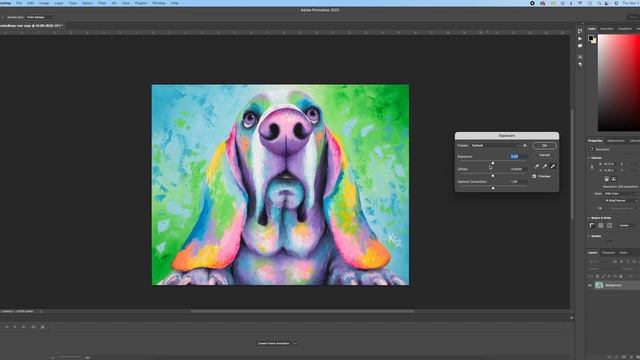Switch to the Paths tab
The image size is (640, 360).
click(x=623, y=253)
